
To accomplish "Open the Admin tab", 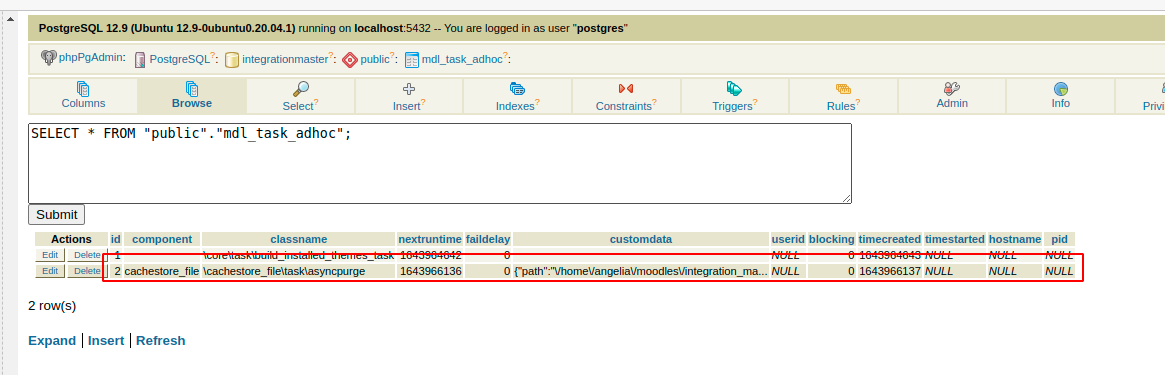I will click(x=952, y=96).
